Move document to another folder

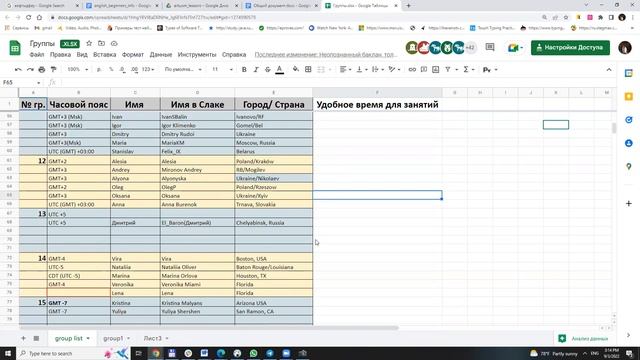pyautogui.click(x=101, y=43)
